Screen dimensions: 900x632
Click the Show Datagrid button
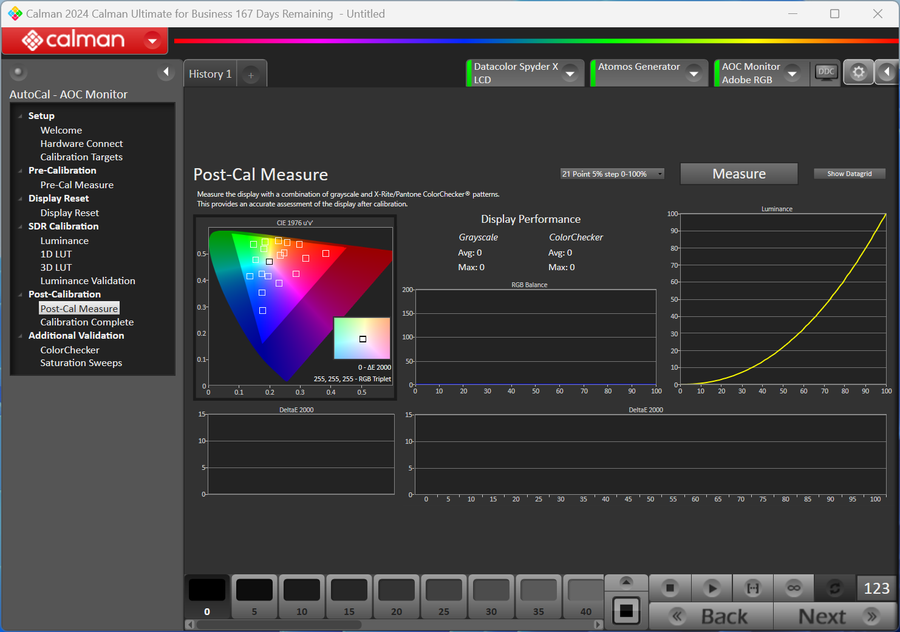tap(849, 174)
